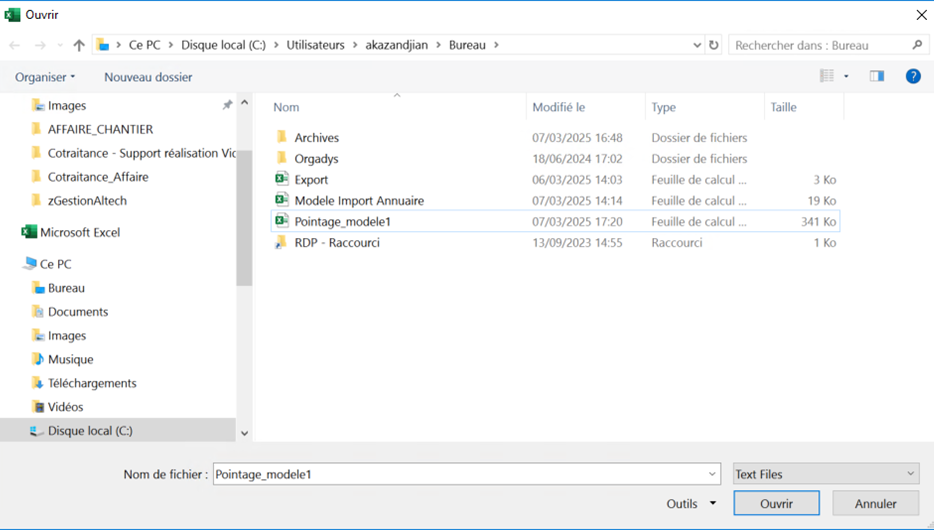Sort files by the Nom column

pos(286,107)
